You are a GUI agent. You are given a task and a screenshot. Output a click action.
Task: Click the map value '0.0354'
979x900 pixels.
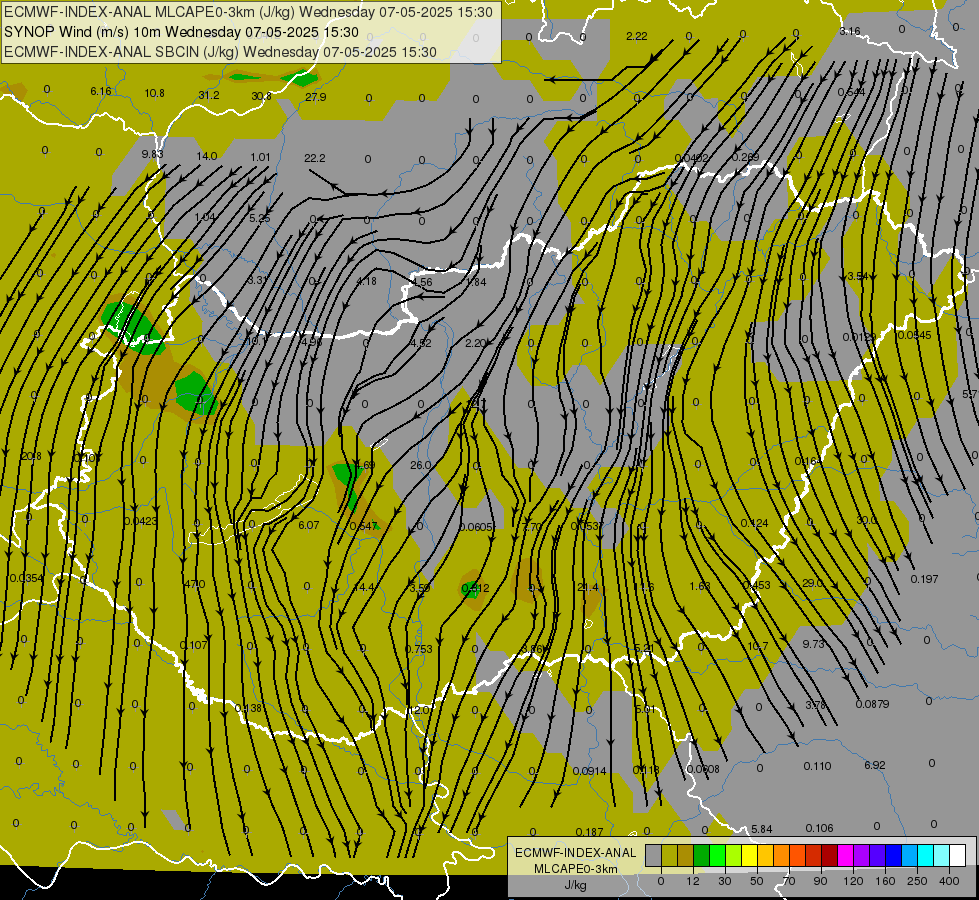coord(26,578)
